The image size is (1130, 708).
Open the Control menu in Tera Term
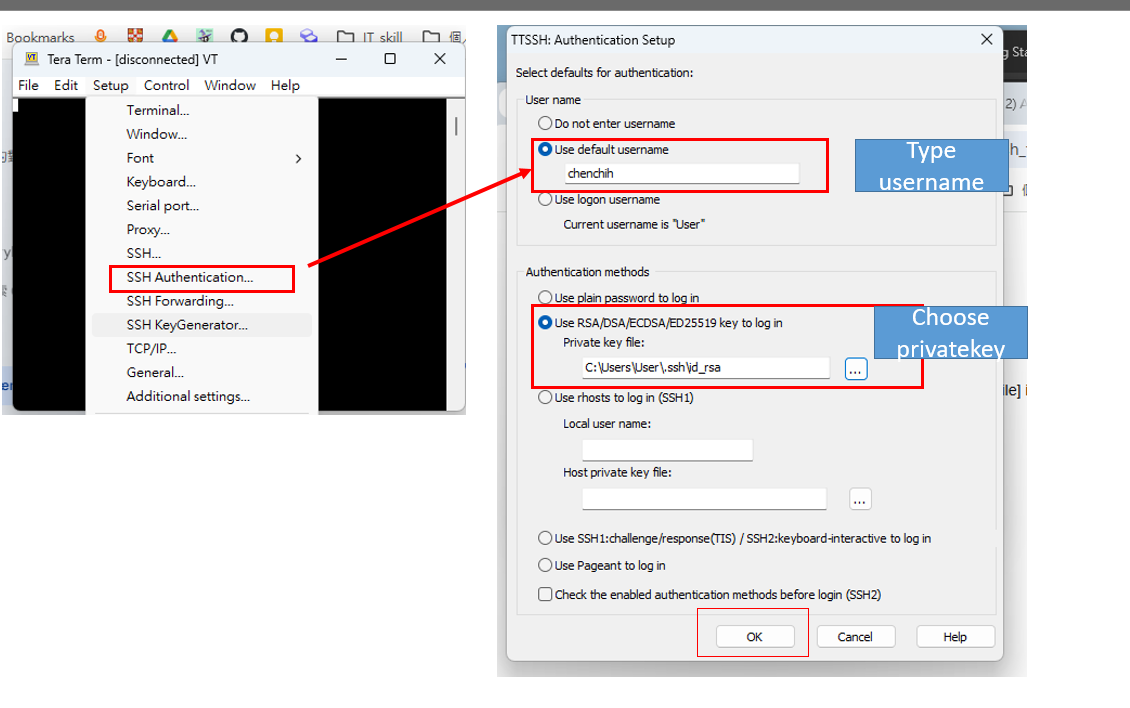click(166, 85)
